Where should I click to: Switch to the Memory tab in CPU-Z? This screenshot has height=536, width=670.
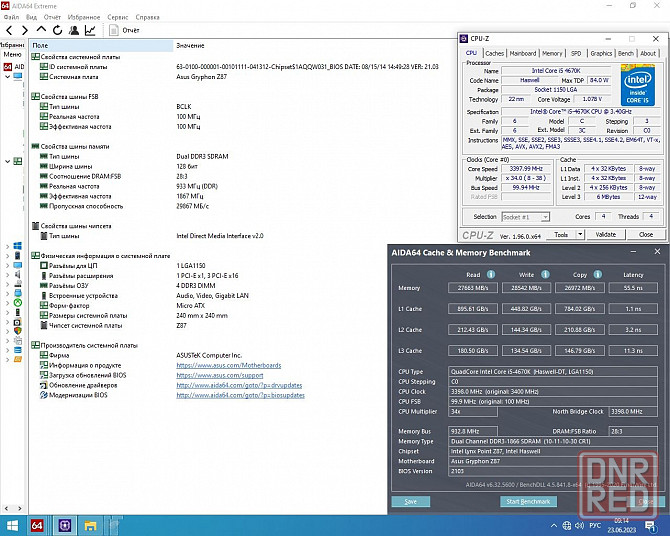pyautogui.click(x=552, y=53)
